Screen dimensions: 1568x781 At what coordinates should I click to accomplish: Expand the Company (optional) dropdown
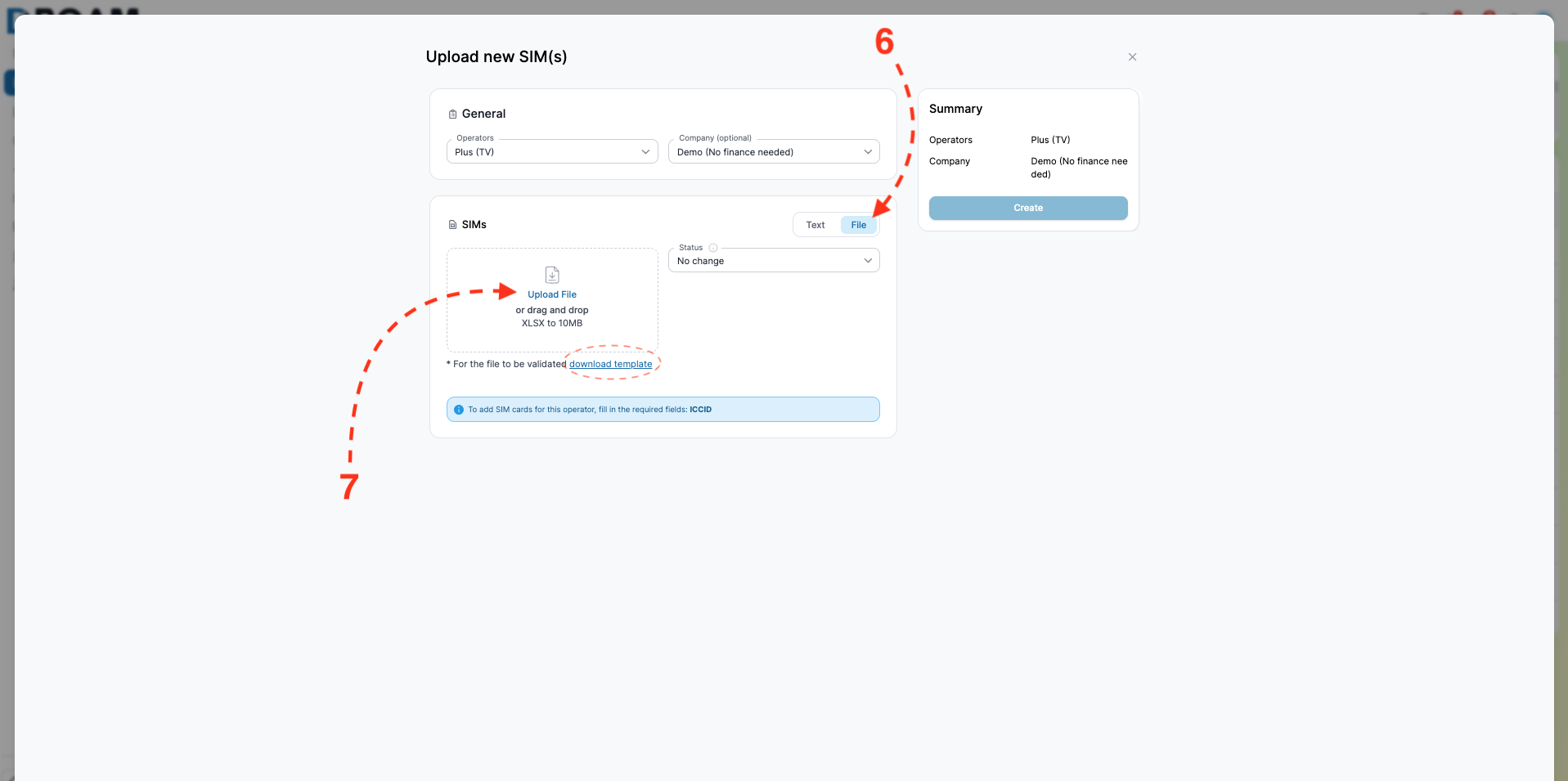(774, 151)
